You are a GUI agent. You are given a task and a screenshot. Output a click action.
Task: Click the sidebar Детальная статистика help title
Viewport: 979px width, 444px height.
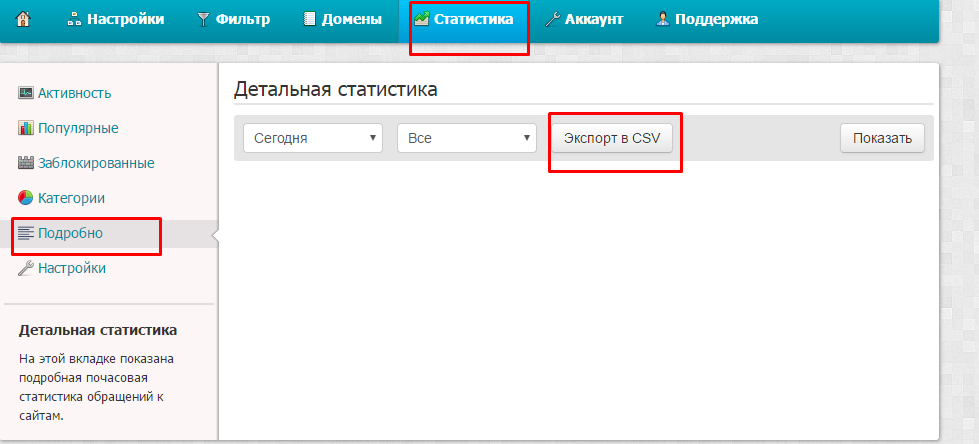click(98, 330)
